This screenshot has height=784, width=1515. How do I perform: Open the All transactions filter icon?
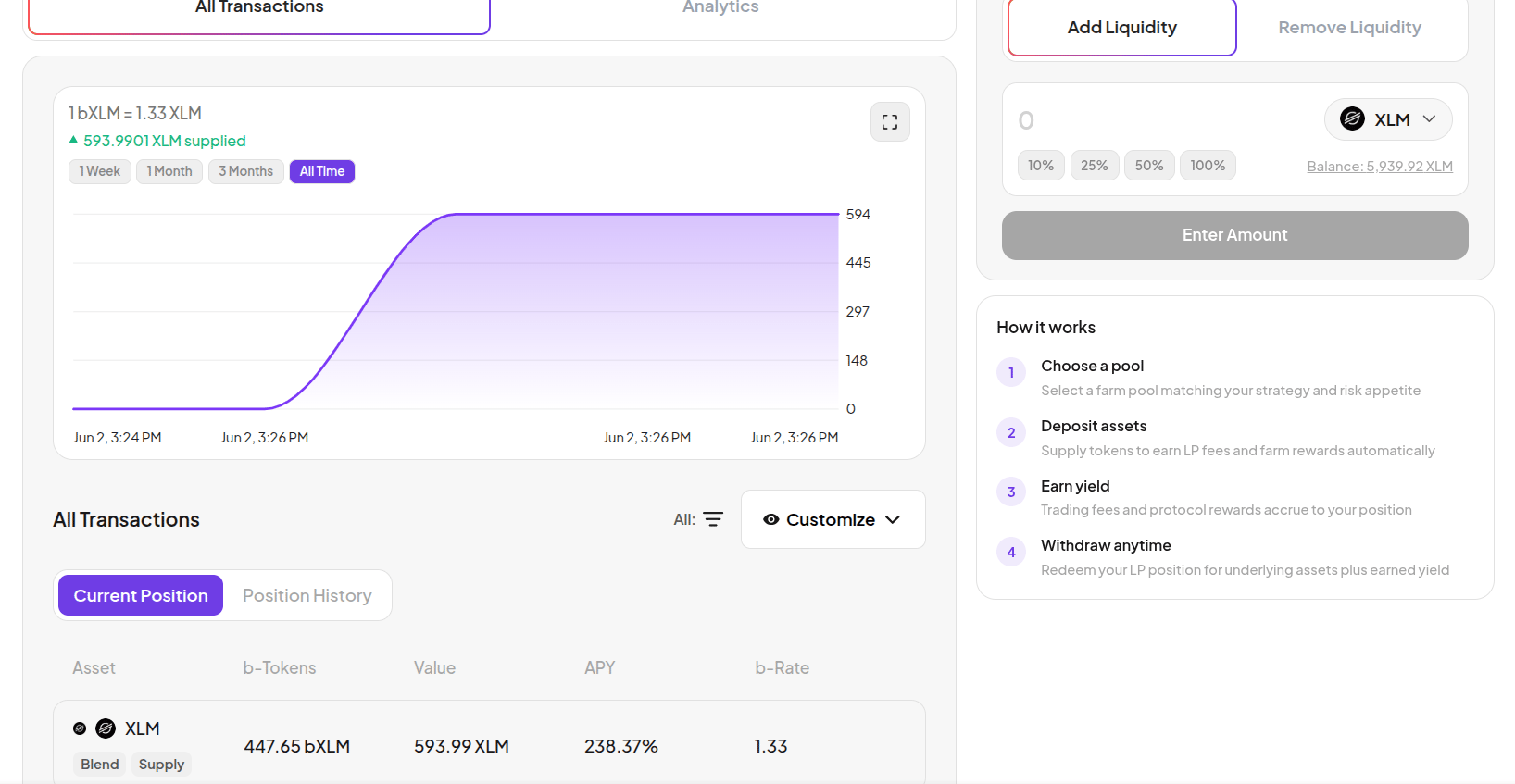tap(713, 519)
